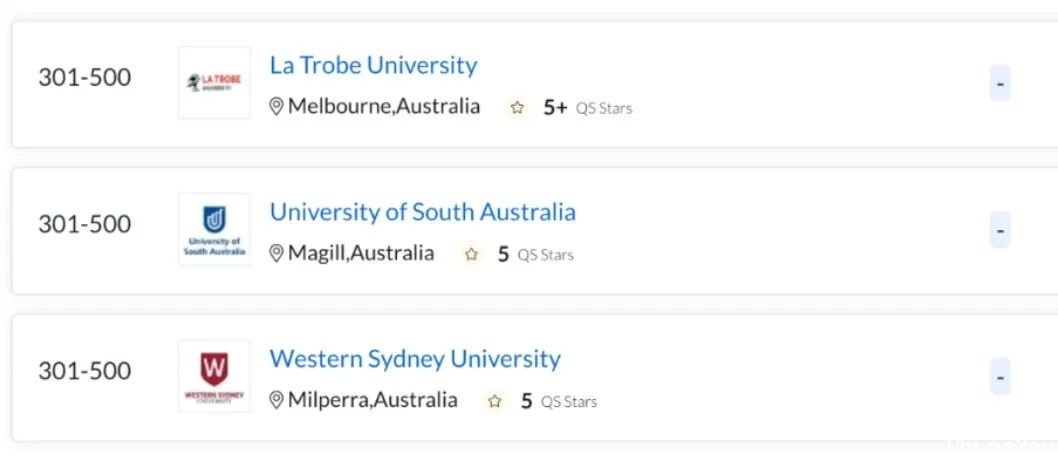Click the dash badge in South Australia row
Viewport: 1058px width, 458px height.
[x=1000, y=230]
